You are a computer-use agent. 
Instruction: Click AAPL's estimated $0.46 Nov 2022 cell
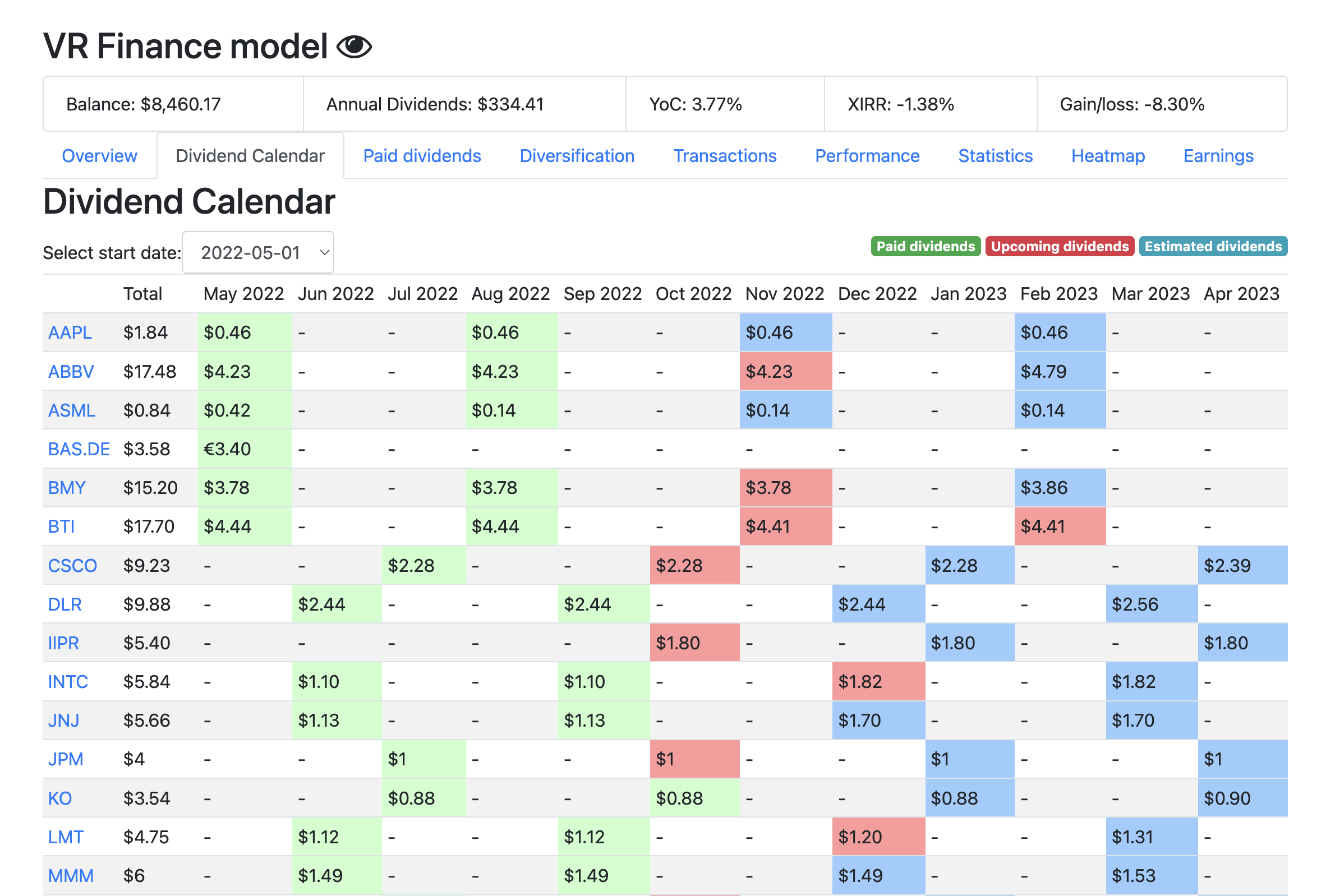[786, 332]
